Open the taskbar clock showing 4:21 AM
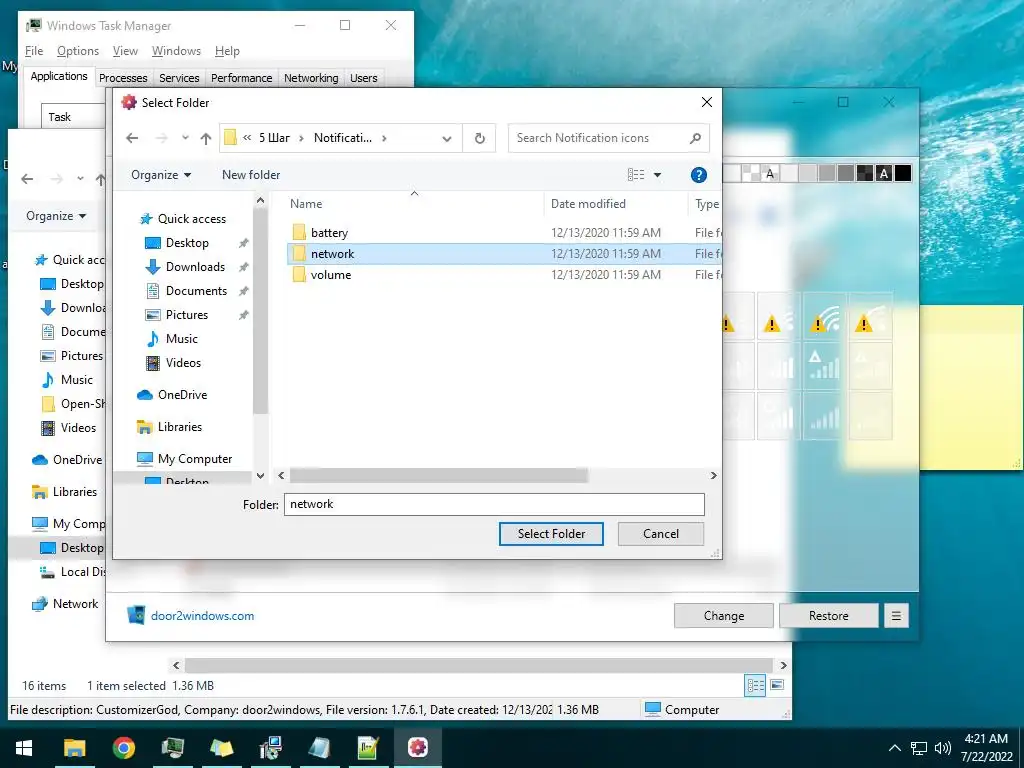This screenshot has height=768, width=1024. pos(986,748)
